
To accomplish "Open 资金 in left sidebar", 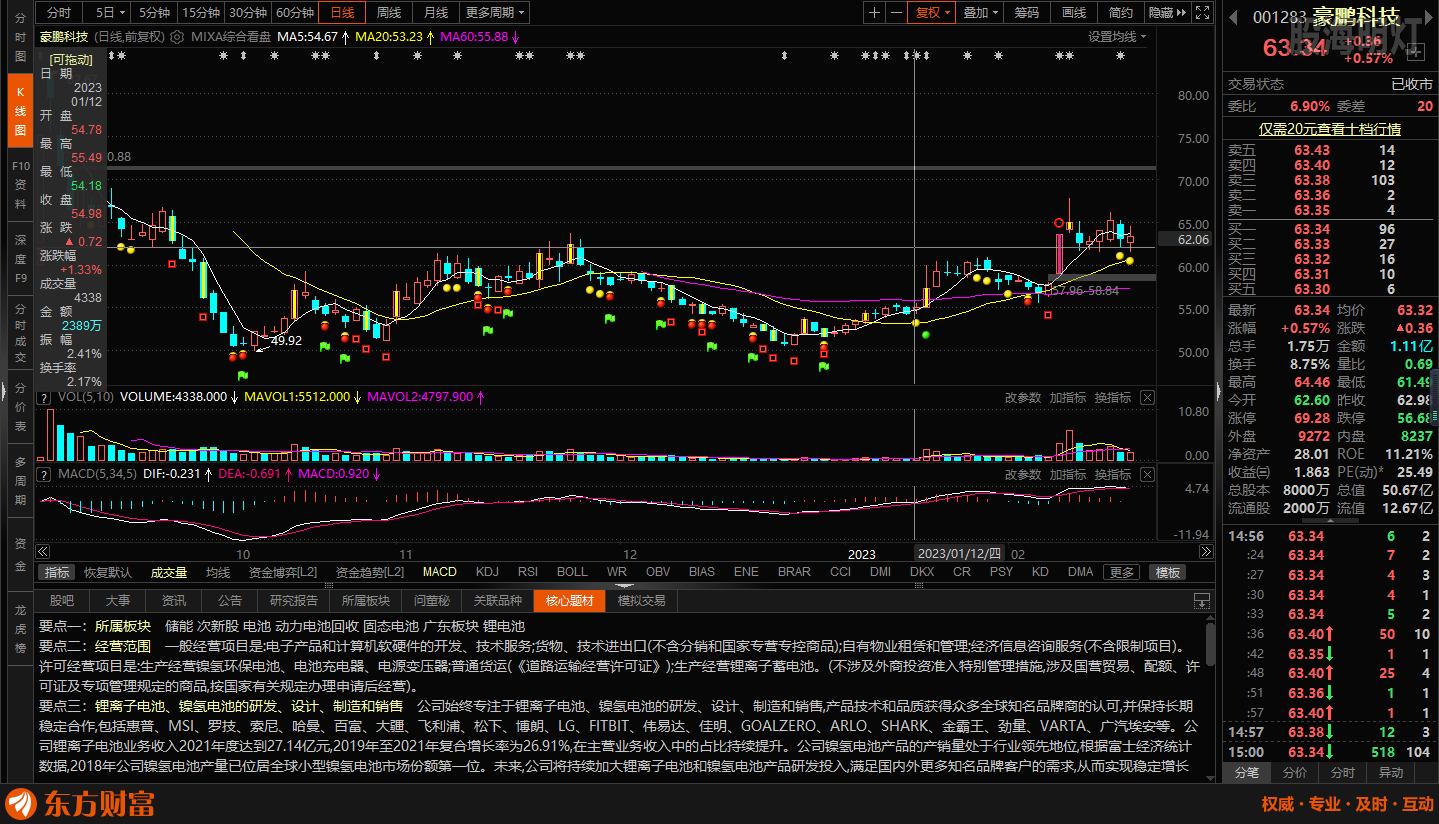I will (x=19, y=554).
